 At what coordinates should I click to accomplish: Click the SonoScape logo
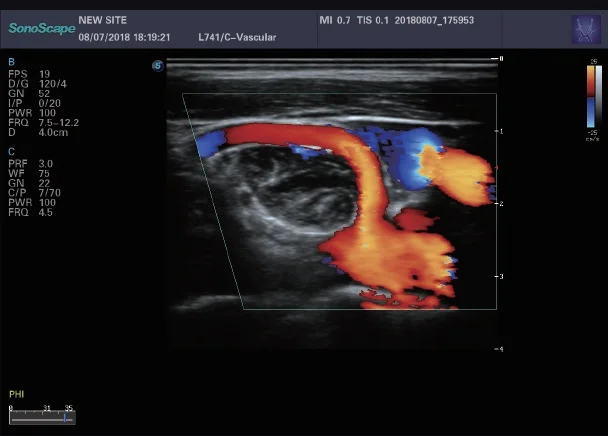click(41, 28)
